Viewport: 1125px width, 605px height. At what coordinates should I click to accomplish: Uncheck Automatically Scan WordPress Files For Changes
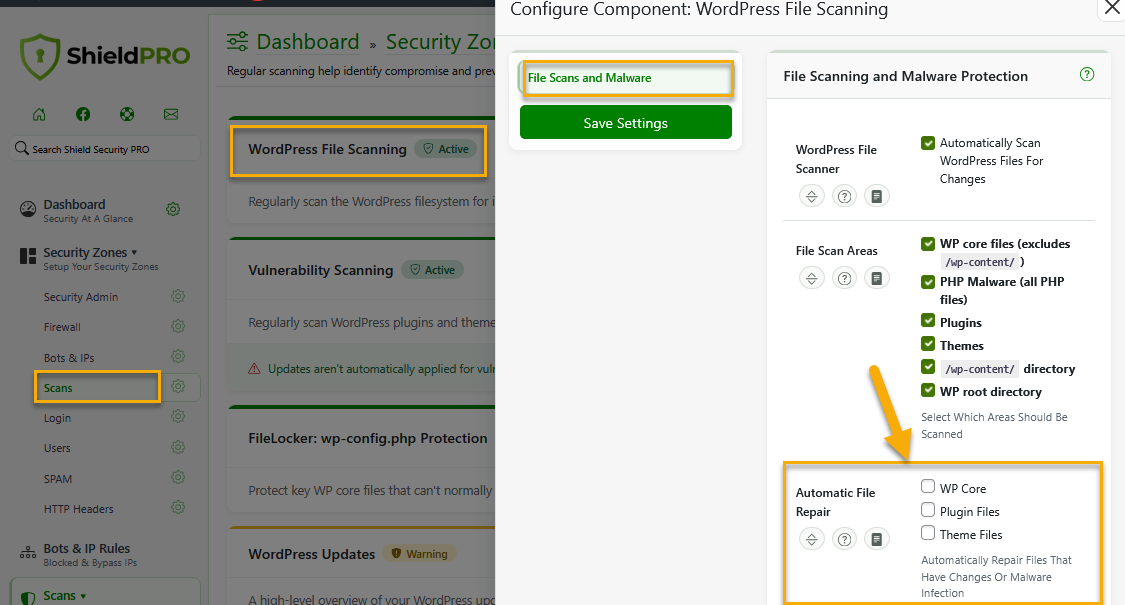pos(928,143)
